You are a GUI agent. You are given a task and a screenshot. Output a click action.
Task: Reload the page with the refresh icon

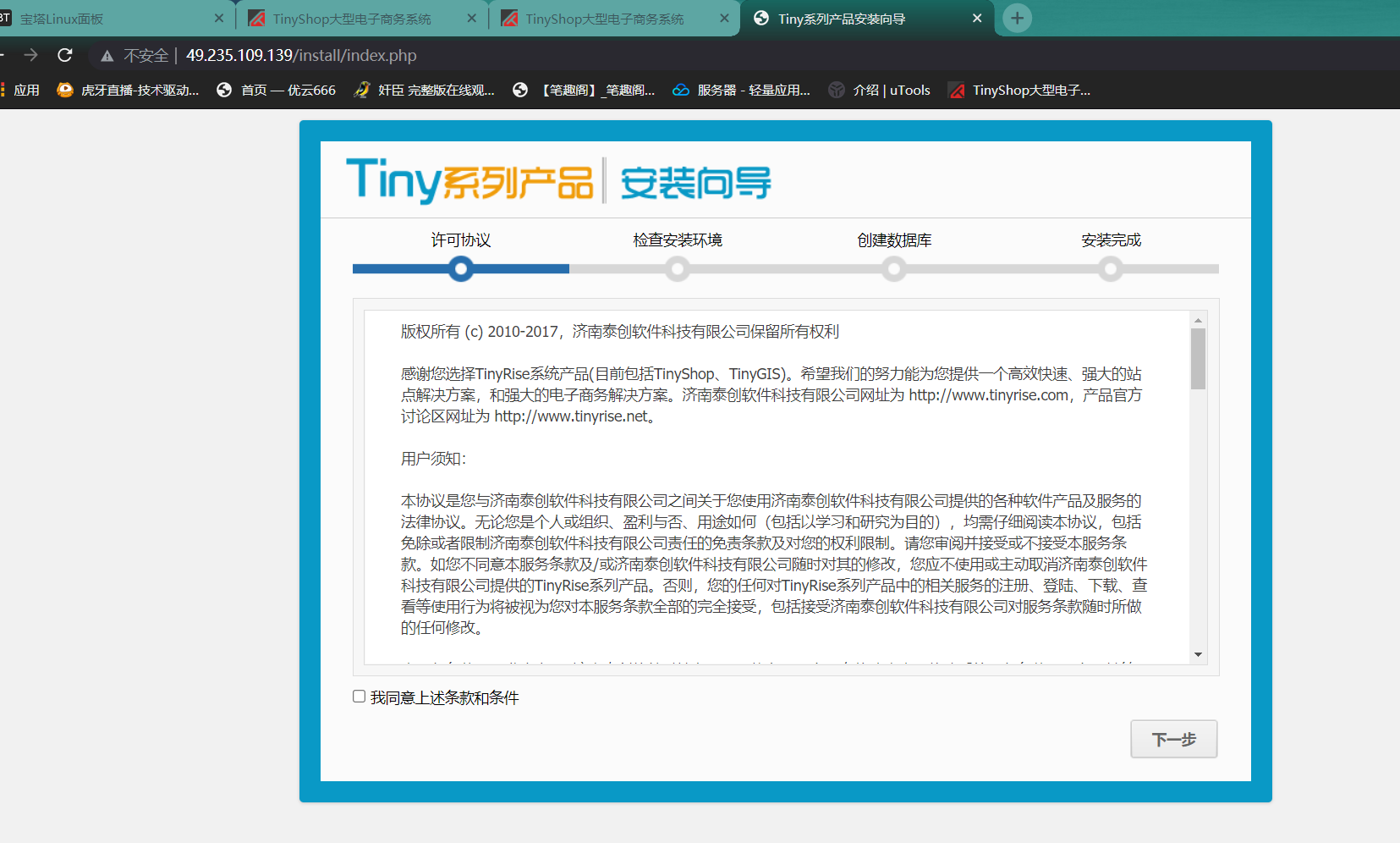[65, 55]
